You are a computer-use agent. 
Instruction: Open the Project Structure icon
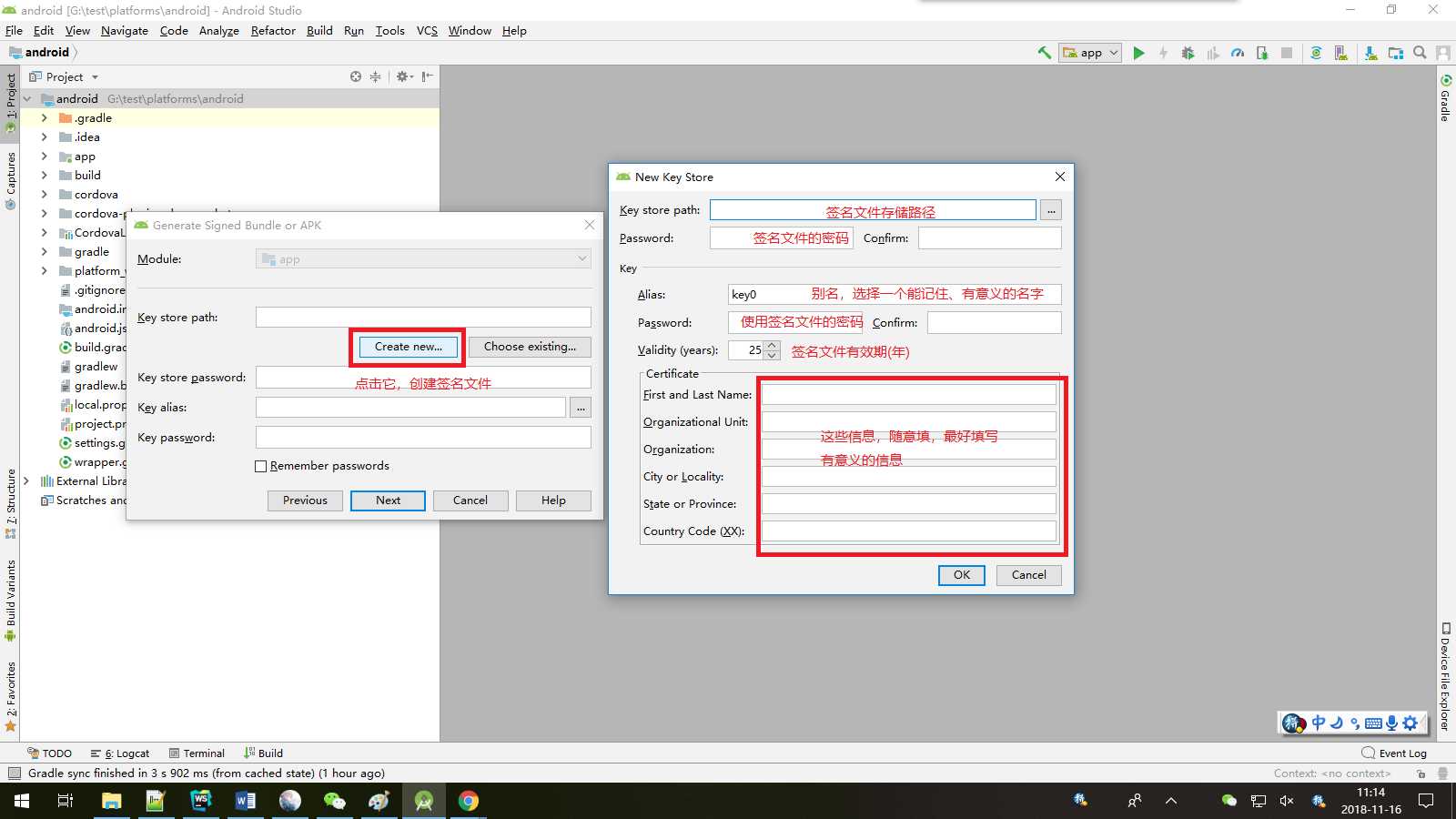[1396, 53]
